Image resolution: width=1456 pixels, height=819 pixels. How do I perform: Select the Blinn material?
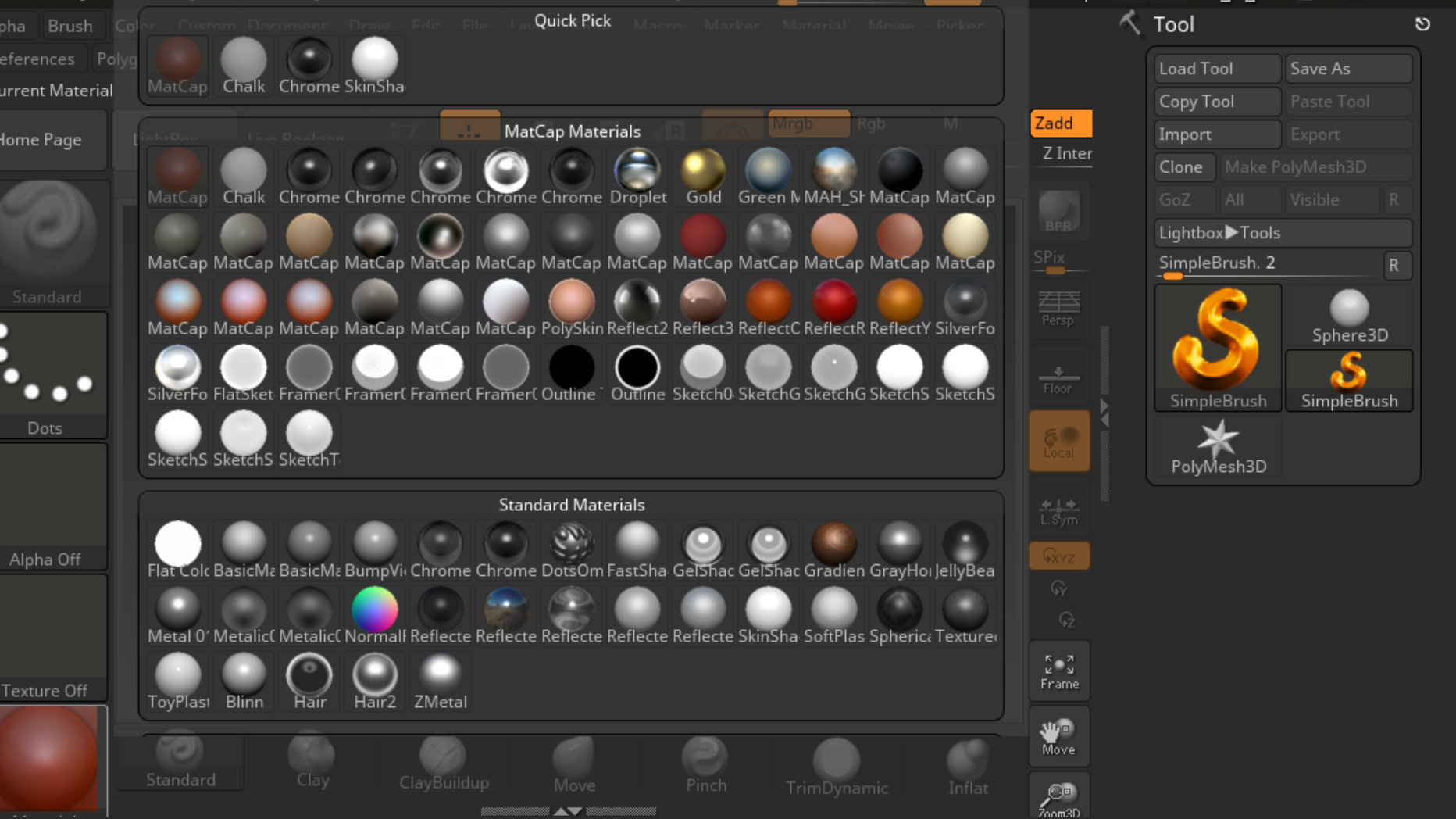pos(244,681)
